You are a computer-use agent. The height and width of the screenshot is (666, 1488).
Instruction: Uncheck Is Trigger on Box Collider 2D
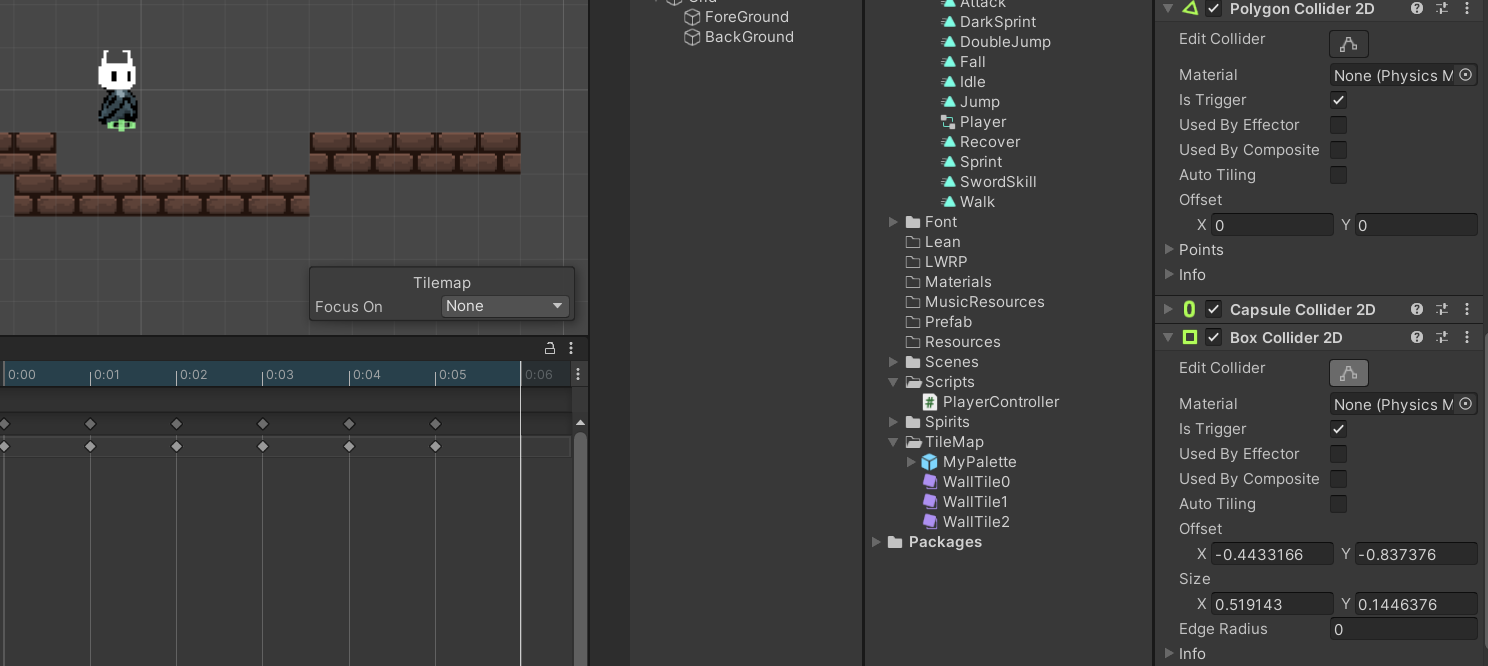tap(1338, 429)
